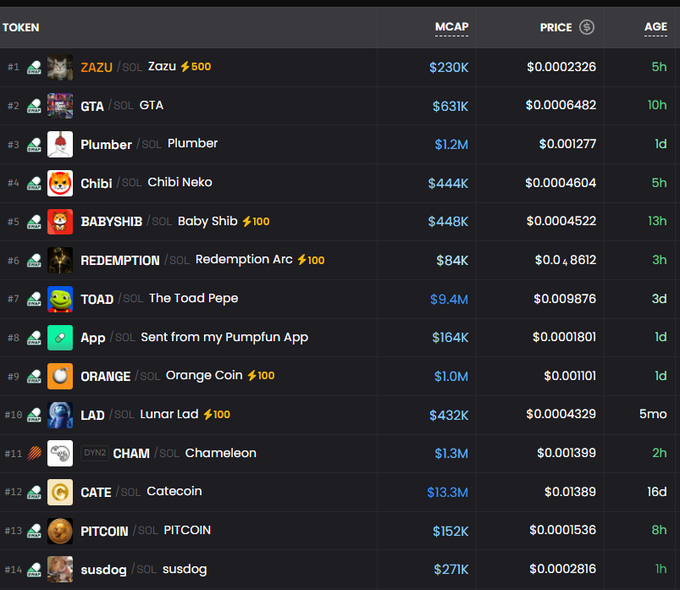Click the $13.3M market cap value
The width and height of the screenshot is (680, 590).
448,492
